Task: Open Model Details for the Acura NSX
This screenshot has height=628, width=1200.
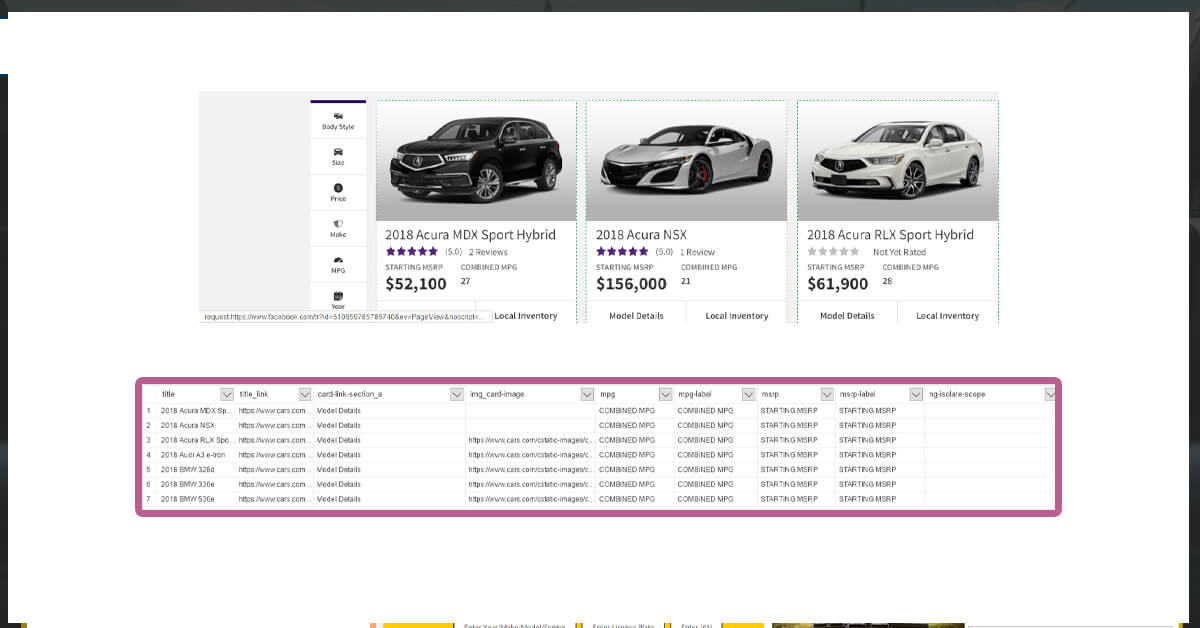Action: pos(636,316)
